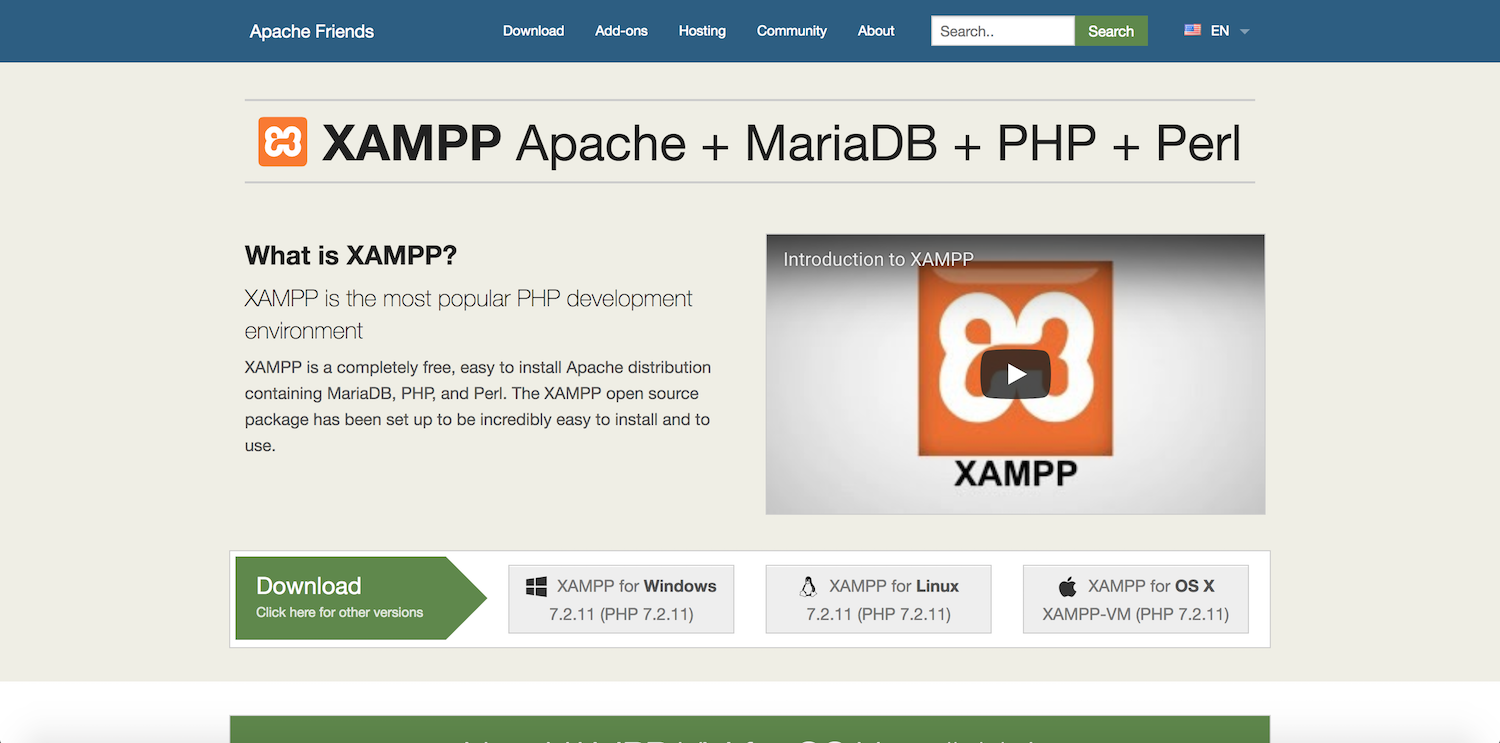Download XAMPP for Linux 7.2.11
Screen dimensions: 1500x743
878,599
